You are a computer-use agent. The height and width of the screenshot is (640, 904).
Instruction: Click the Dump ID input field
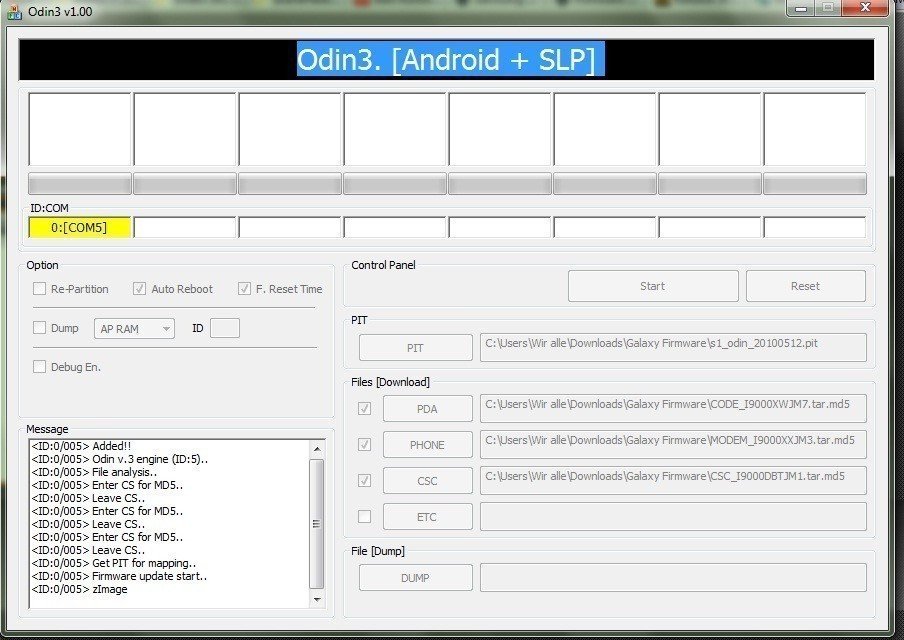click(x=225, y=328)
